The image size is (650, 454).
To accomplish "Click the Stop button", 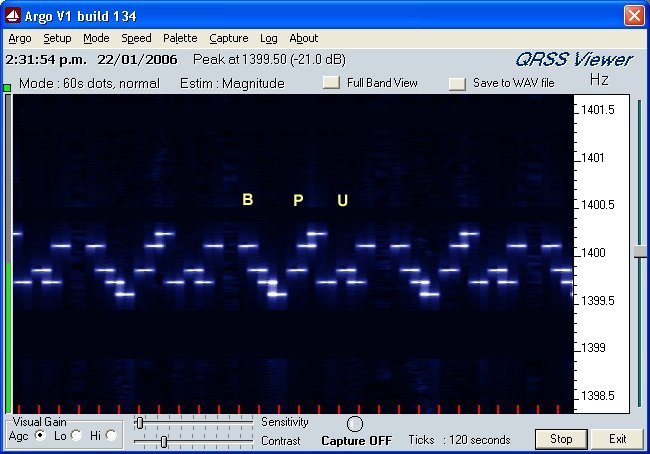I will [561, 439].
